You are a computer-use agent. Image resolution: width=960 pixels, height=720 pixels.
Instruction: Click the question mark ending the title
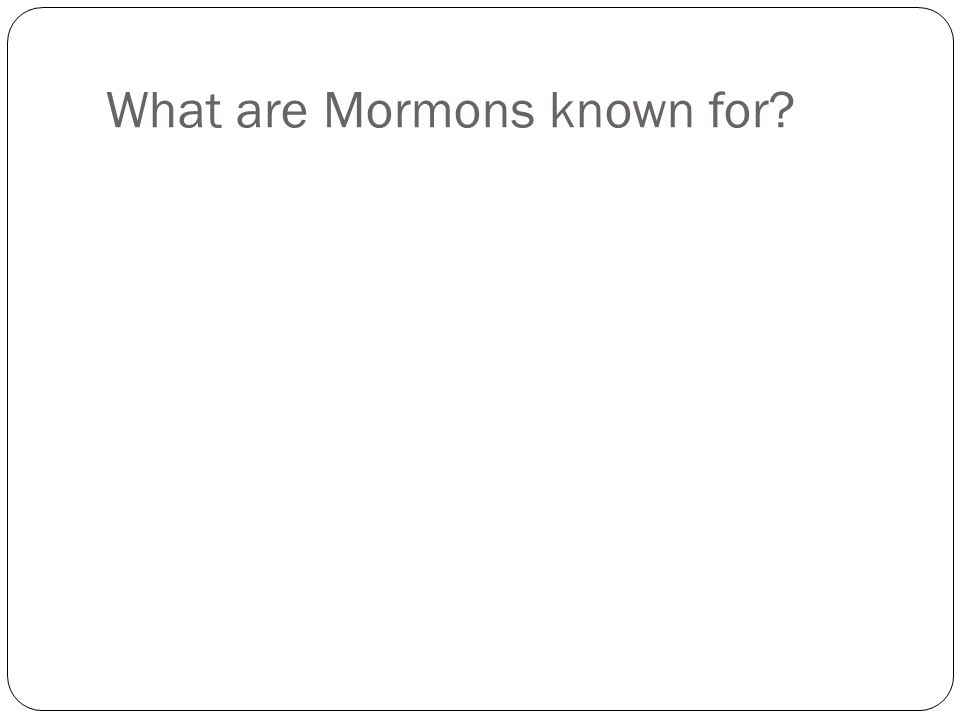click(781, 111)
